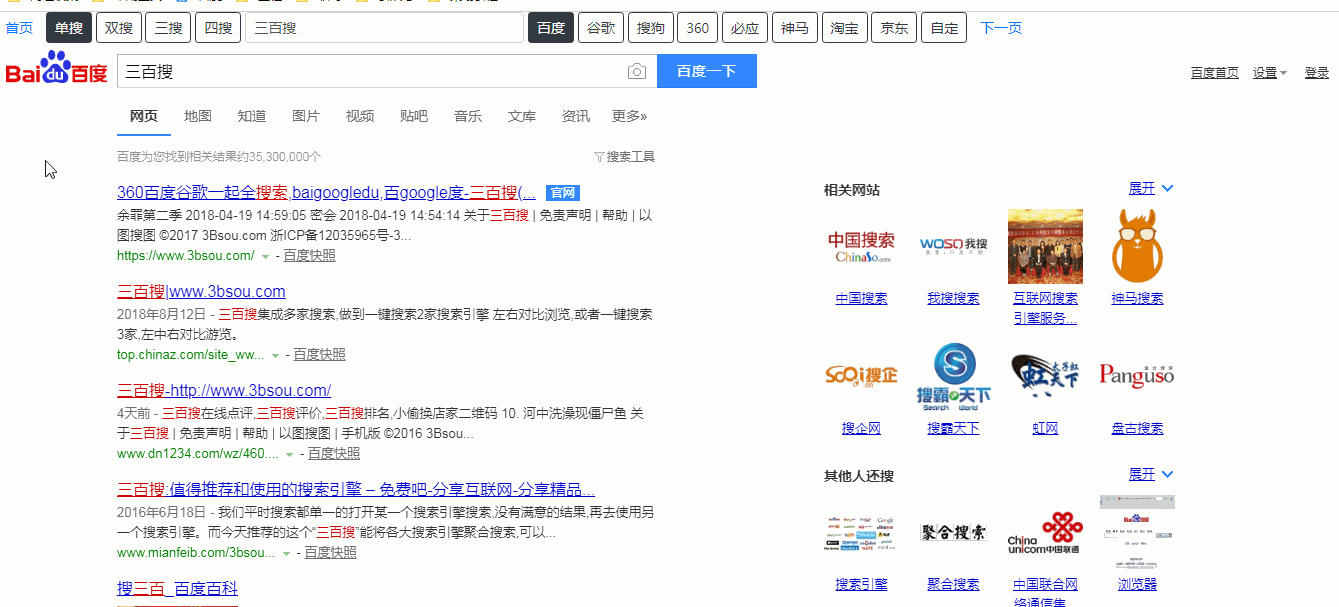Image resolution: width=1339 pixels, height=607 pixels.
Task: Switch to the 地图 tab
Action: coord(198,116)
